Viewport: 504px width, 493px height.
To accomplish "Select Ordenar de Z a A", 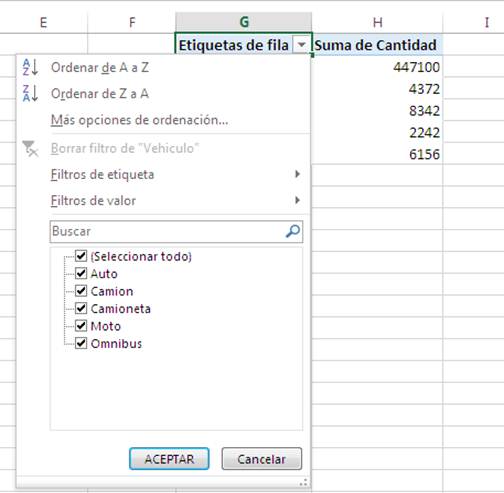I will [100, 94].
